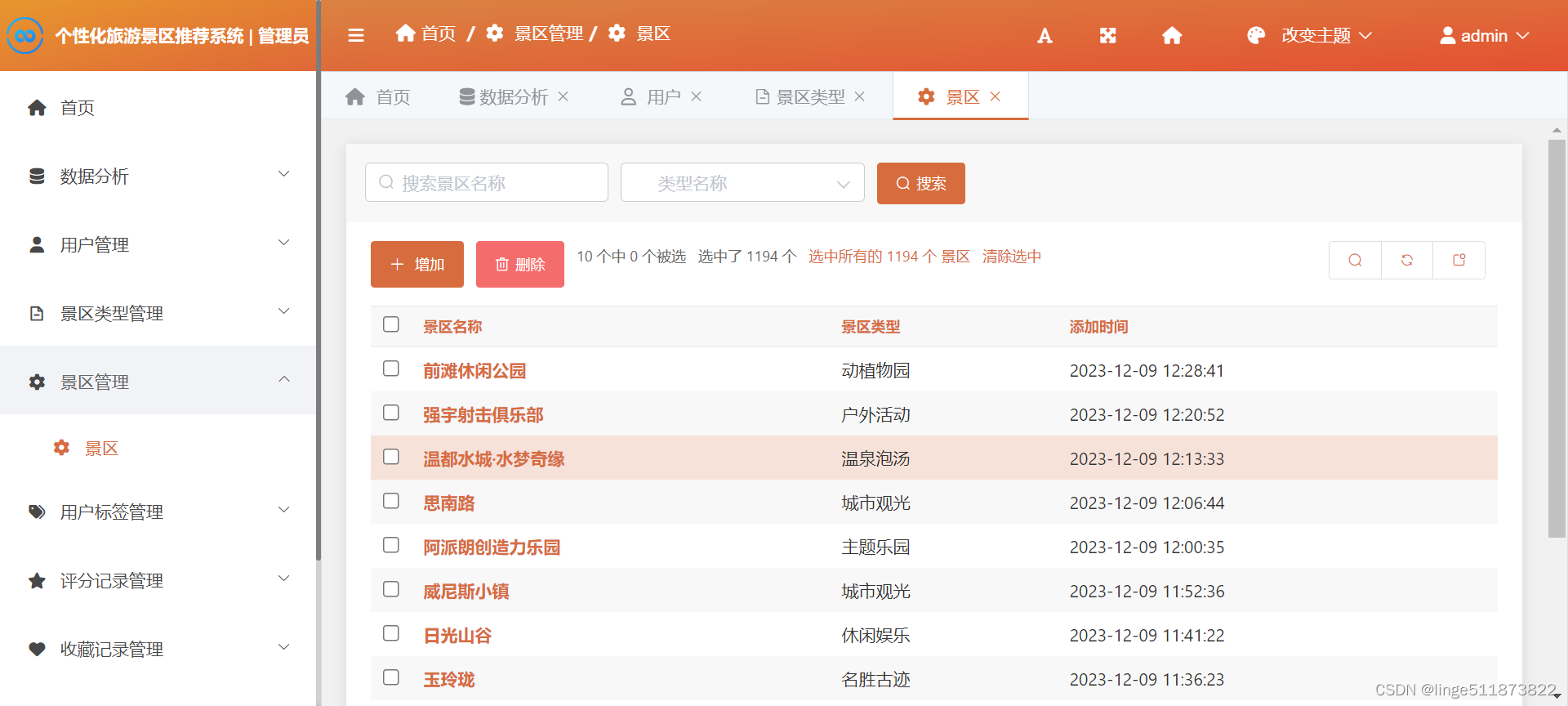Open the 类型名称 dropdown filter
1568x706 pixels.
(742, 182)
